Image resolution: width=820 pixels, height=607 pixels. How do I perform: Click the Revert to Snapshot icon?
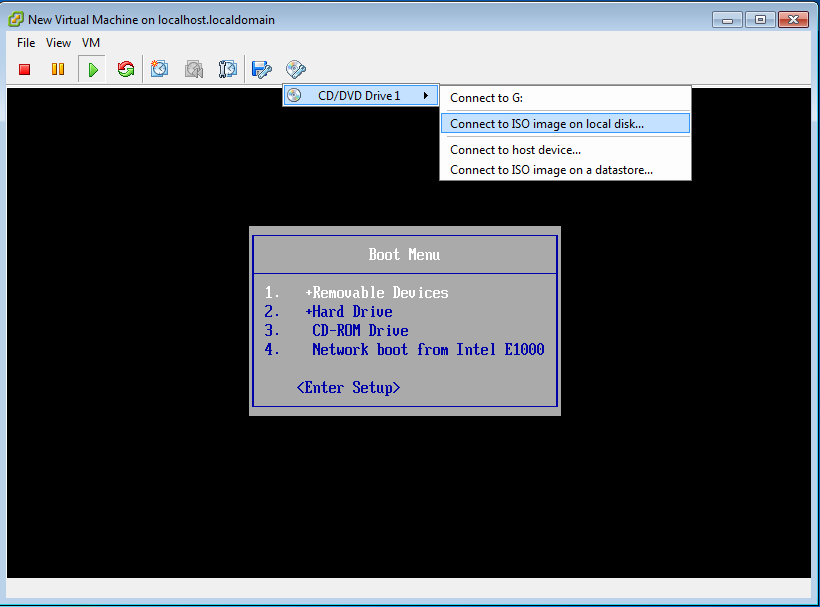click(x=193, y=69)
